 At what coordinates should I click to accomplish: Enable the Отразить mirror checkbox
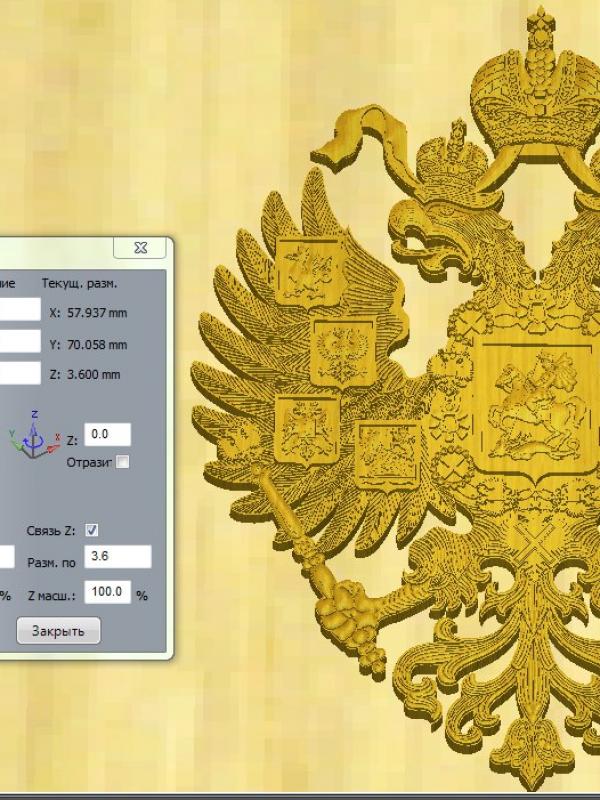(x=122, y=461)
